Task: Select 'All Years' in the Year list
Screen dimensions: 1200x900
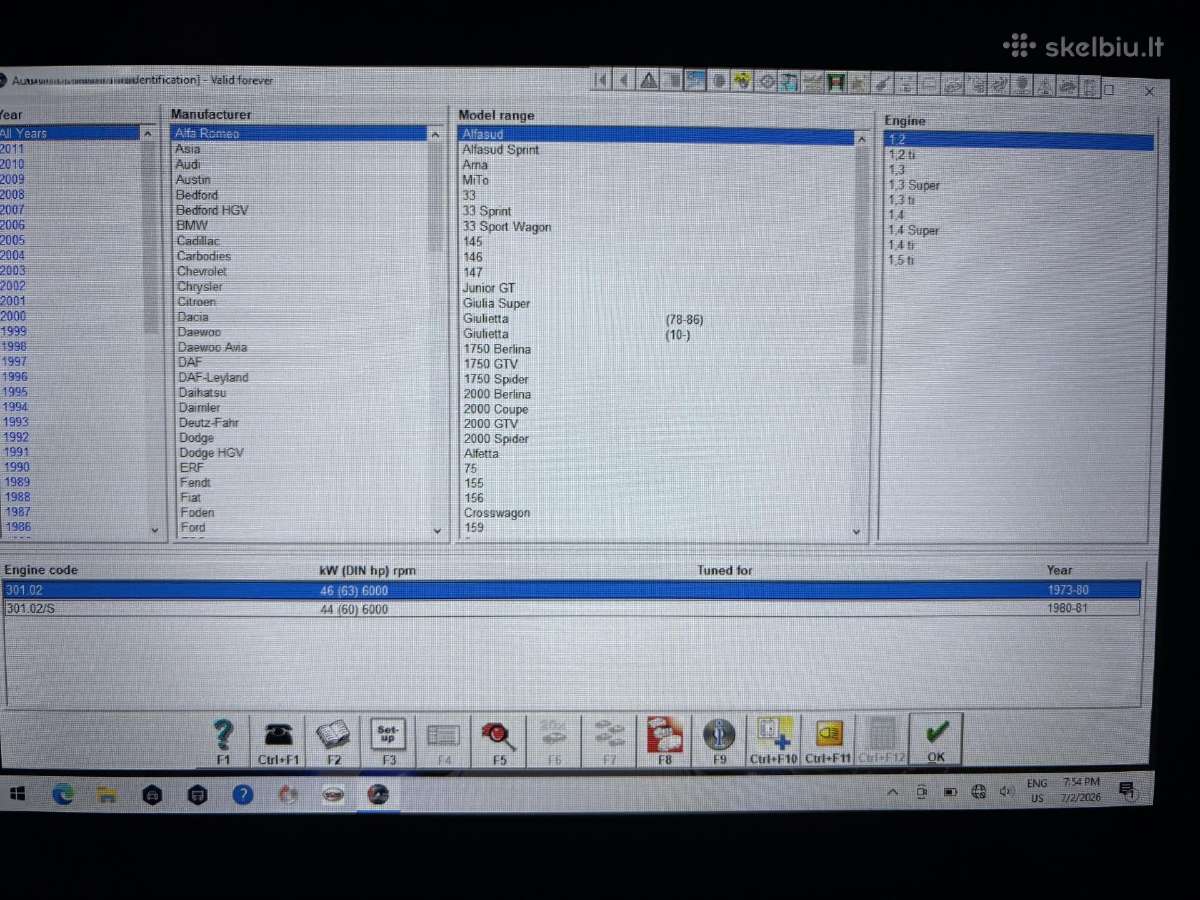Action: 70,133
